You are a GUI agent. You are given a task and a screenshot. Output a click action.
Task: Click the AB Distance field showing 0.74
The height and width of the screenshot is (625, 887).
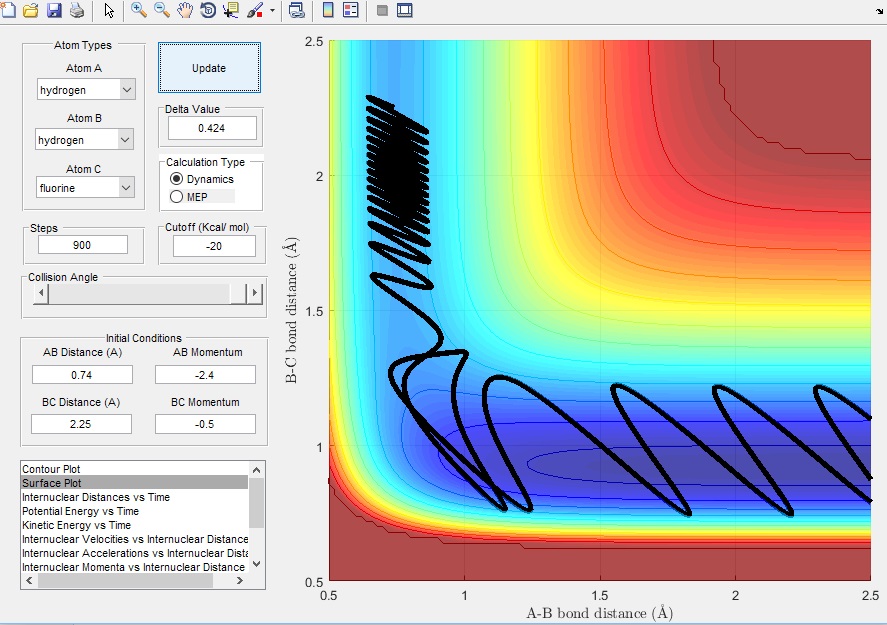tap(82, 374)
